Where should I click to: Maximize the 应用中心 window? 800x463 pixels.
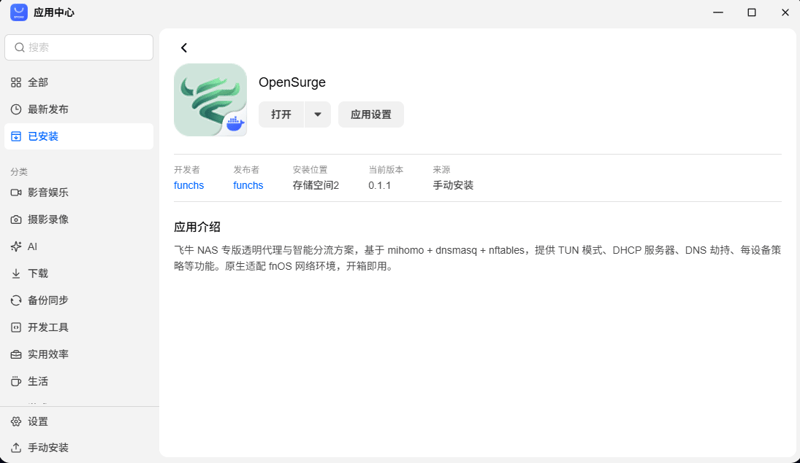point(752,12)
